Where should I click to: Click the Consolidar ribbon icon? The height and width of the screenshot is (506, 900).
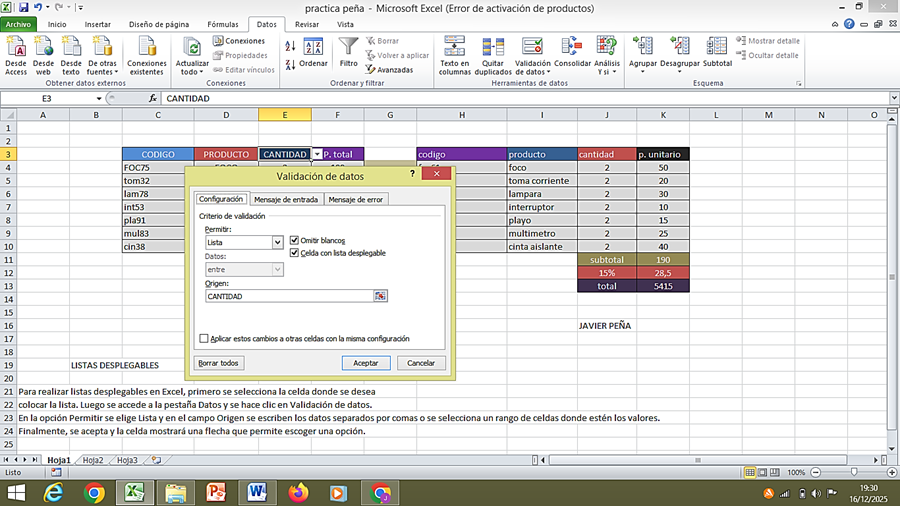572,48
